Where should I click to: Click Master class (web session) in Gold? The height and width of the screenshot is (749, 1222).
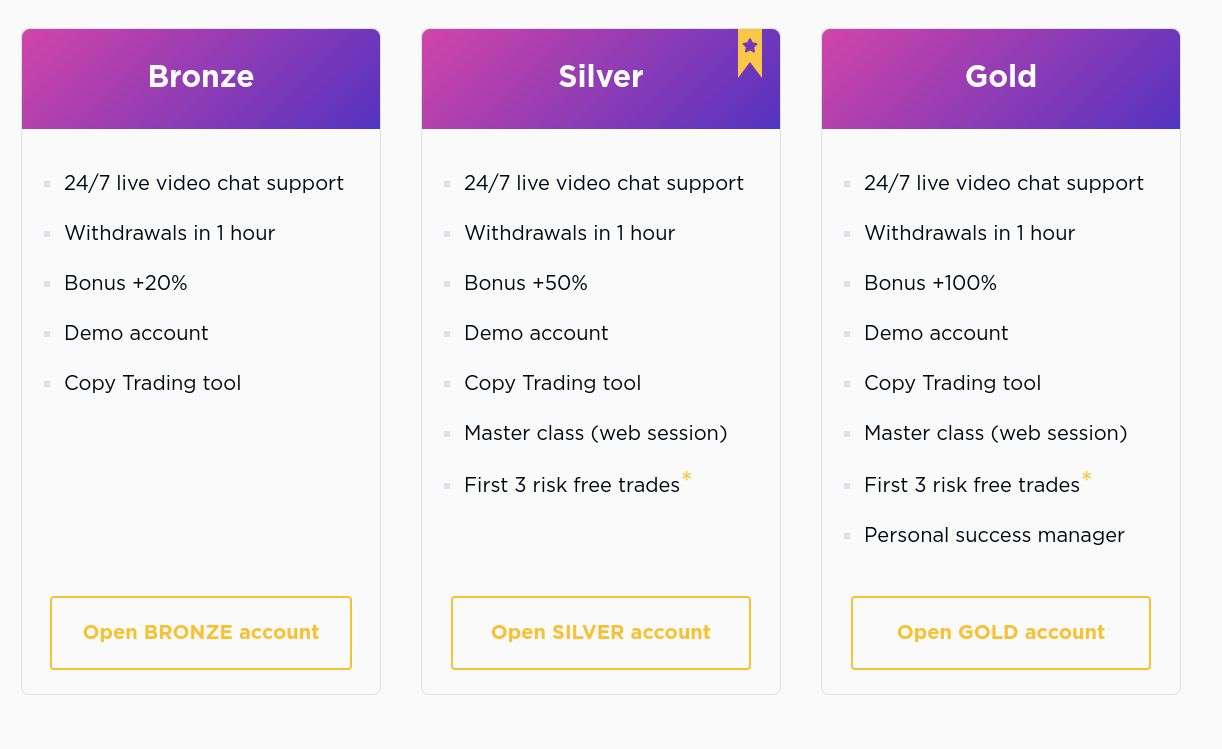coord(996,433)
